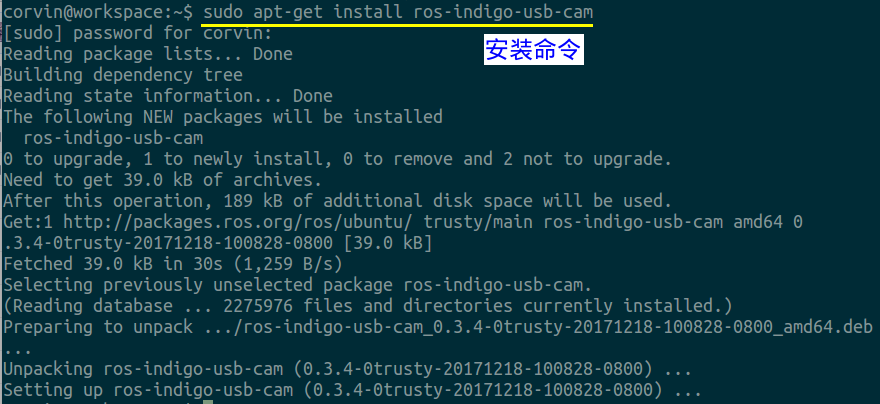Click the yellow-underlined sudo apt-get install command
Image resolution: width=880 pixels, height=404 pixels.
tap(397, 12)
